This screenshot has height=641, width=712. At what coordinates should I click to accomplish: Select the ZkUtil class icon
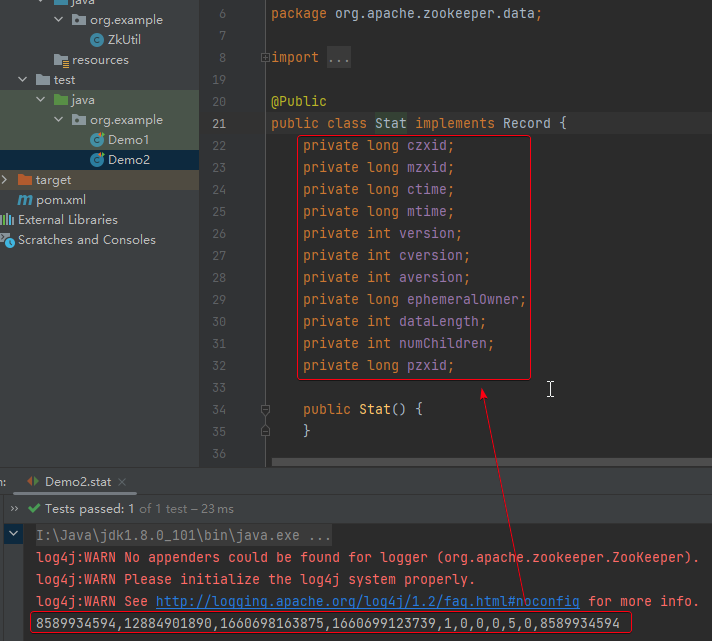97,40
